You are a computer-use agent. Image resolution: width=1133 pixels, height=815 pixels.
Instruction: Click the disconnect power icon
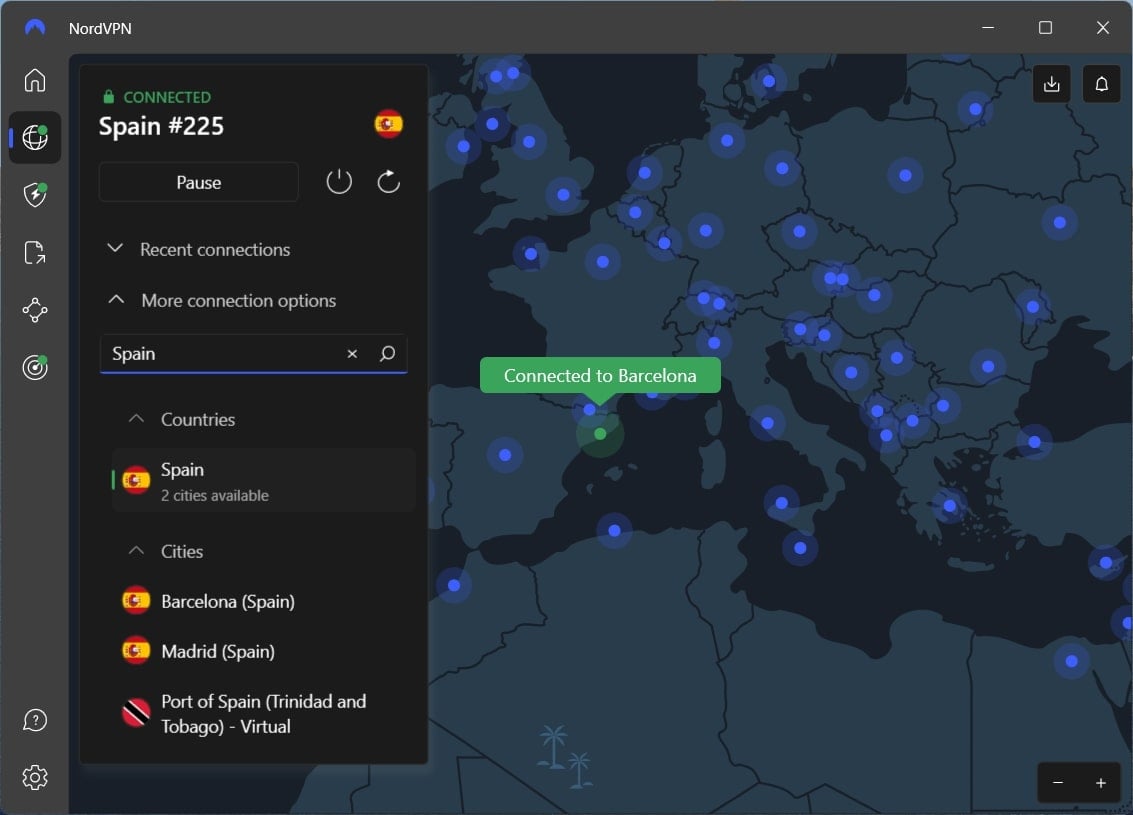click(339, 182)
